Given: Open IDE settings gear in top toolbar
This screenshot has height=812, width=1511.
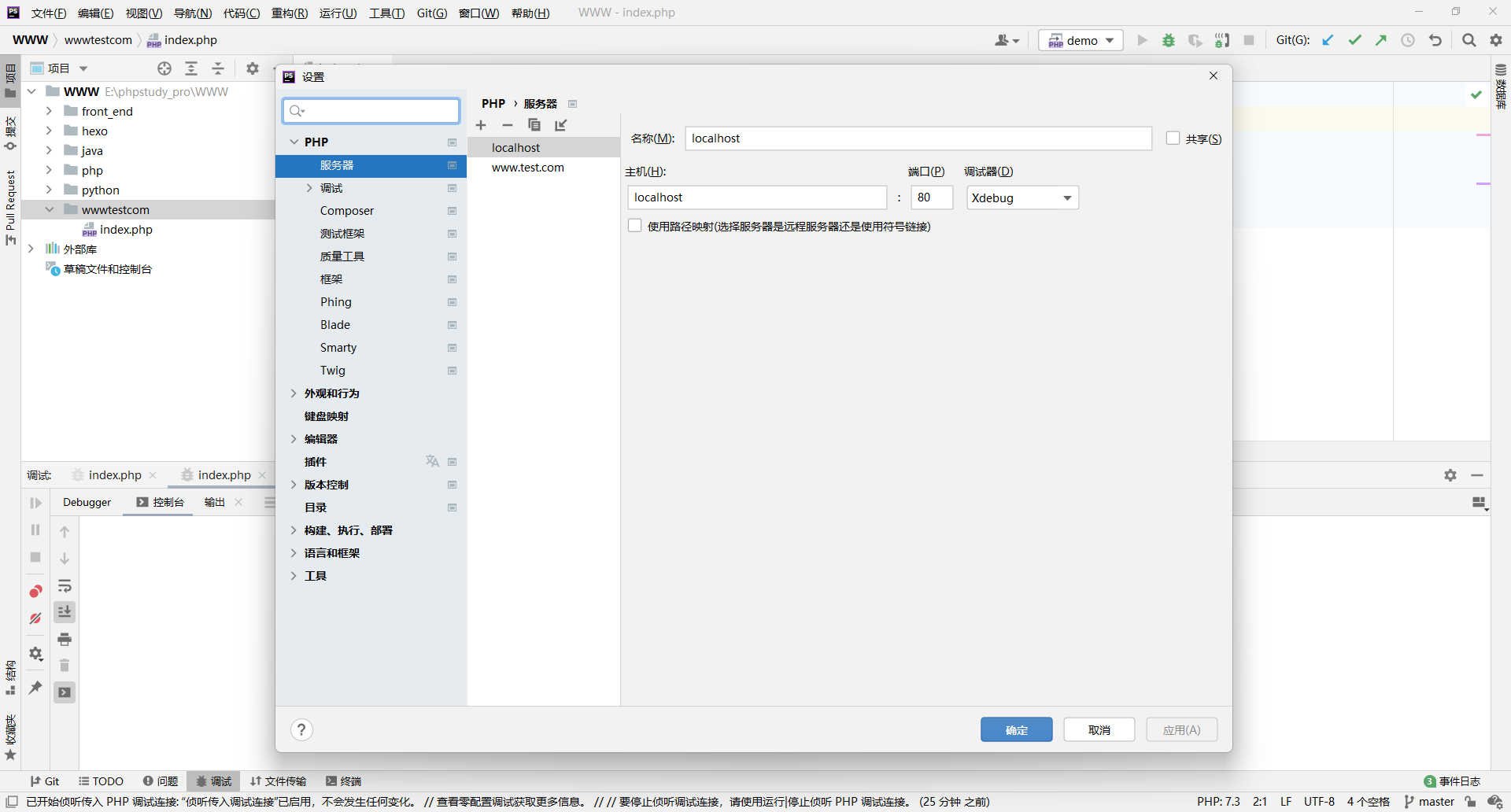Looking at the screenshot, I should pos(1496,40).
